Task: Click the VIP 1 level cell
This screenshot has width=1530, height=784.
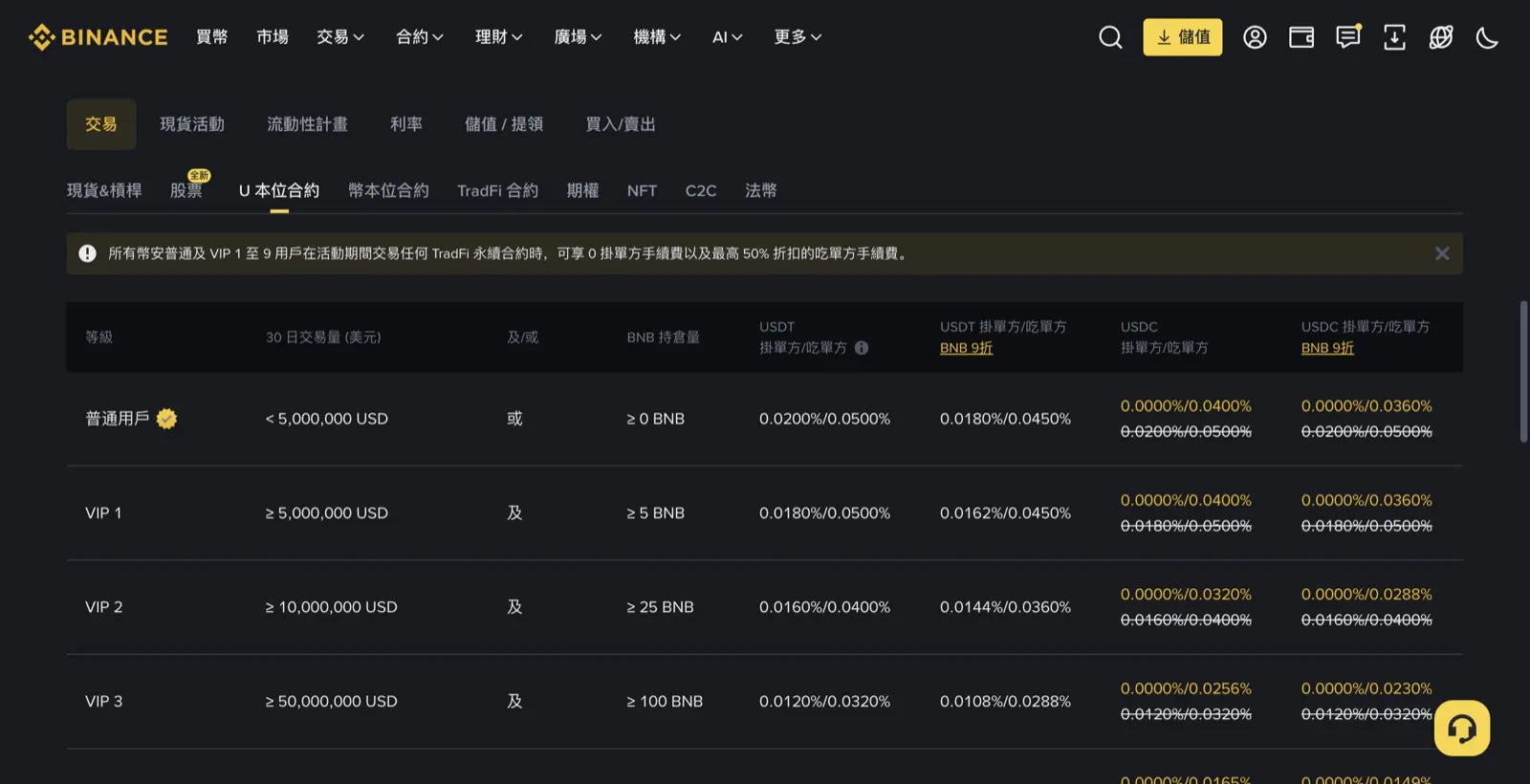Action: click(103, 513)
